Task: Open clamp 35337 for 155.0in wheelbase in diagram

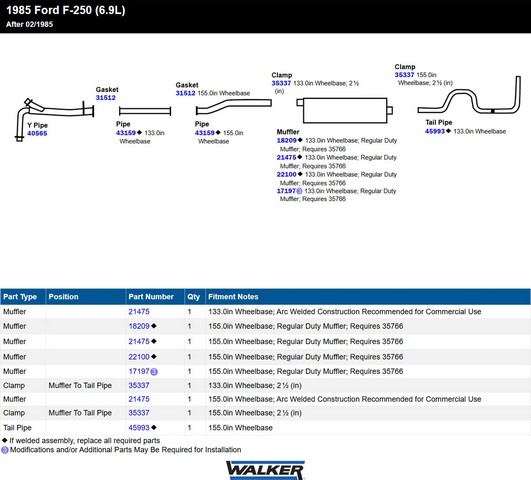Action: tap(404, 75)
